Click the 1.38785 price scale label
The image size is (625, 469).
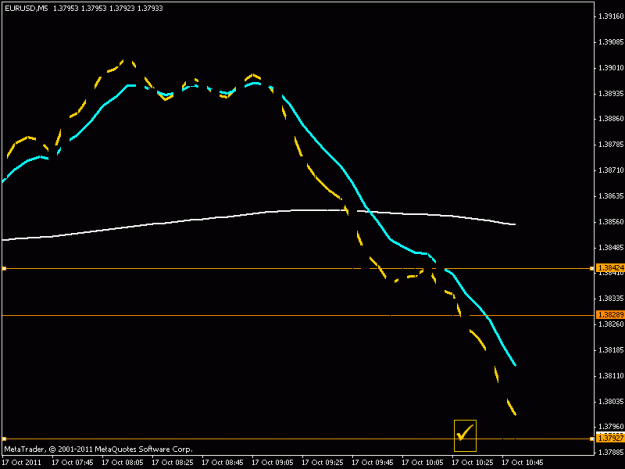pos(611,144)
